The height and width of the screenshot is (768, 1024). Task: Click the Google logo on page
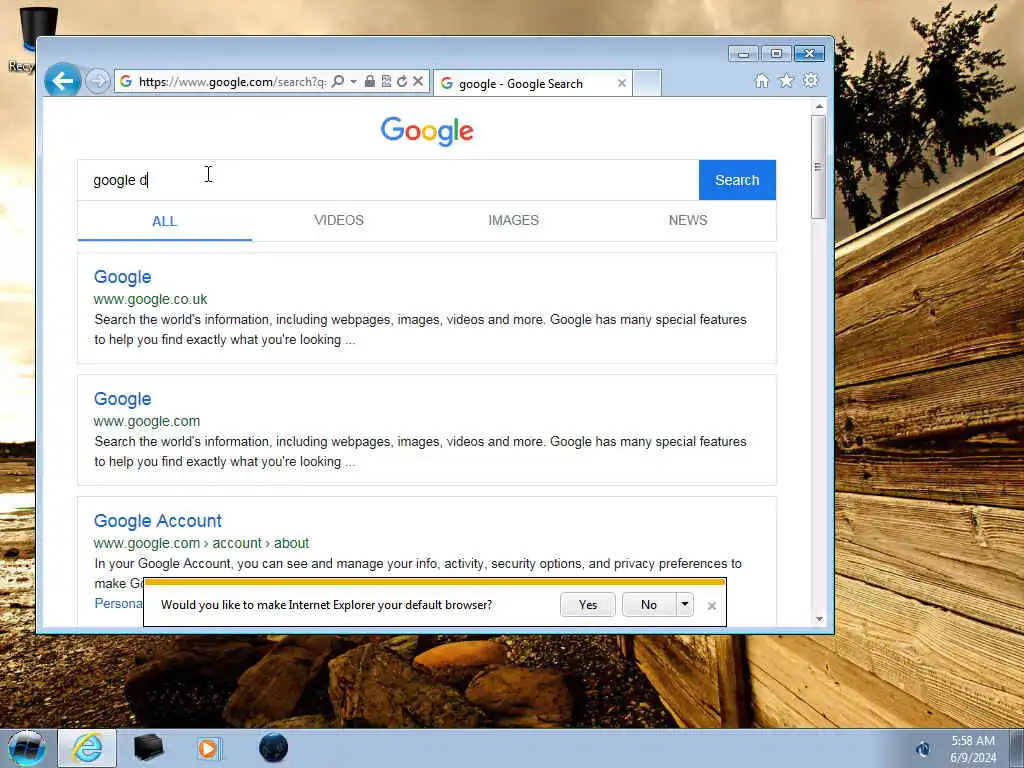point(427,131)
